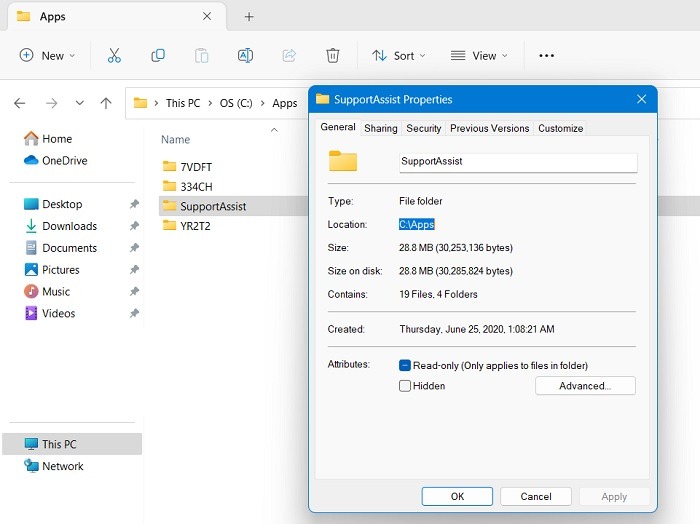Go up one folder with Up arrow
The height and width of the screenshot is (524, 700).
pyautogui.click(x=106, y=103)
